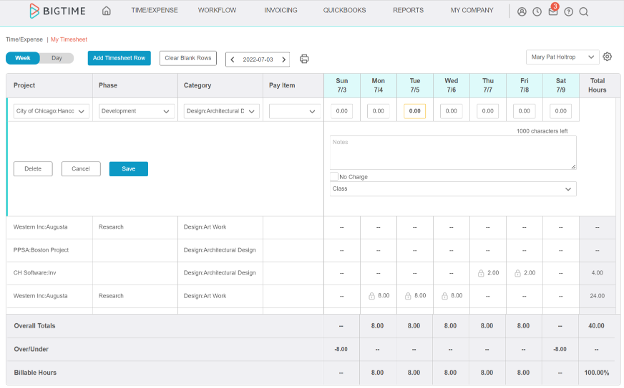Click the Mon 7/4 hours field

click(378, 111)
